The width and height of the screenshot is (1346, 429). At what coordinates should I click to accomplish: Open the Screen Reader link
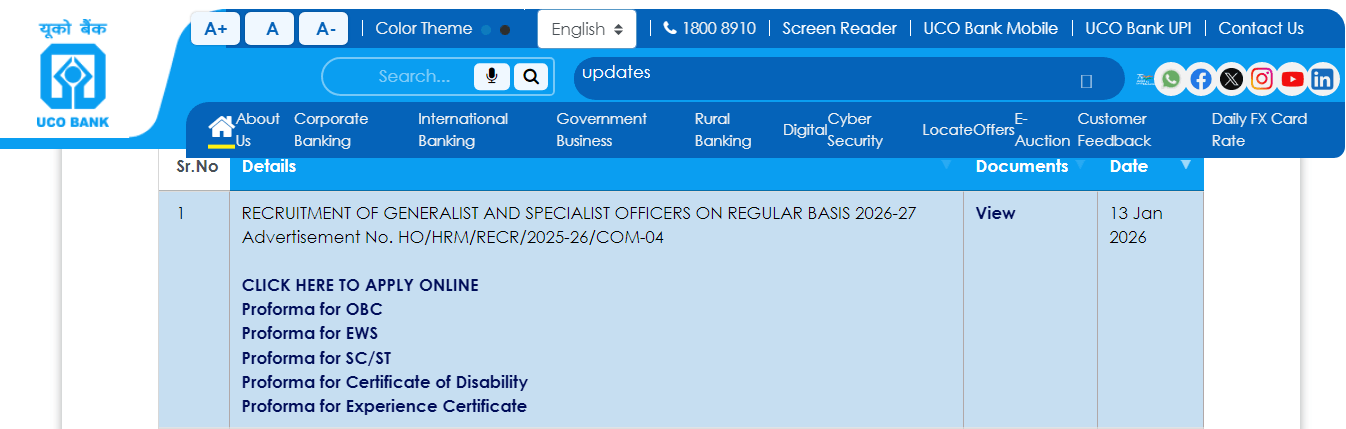[x=839, y=28]
